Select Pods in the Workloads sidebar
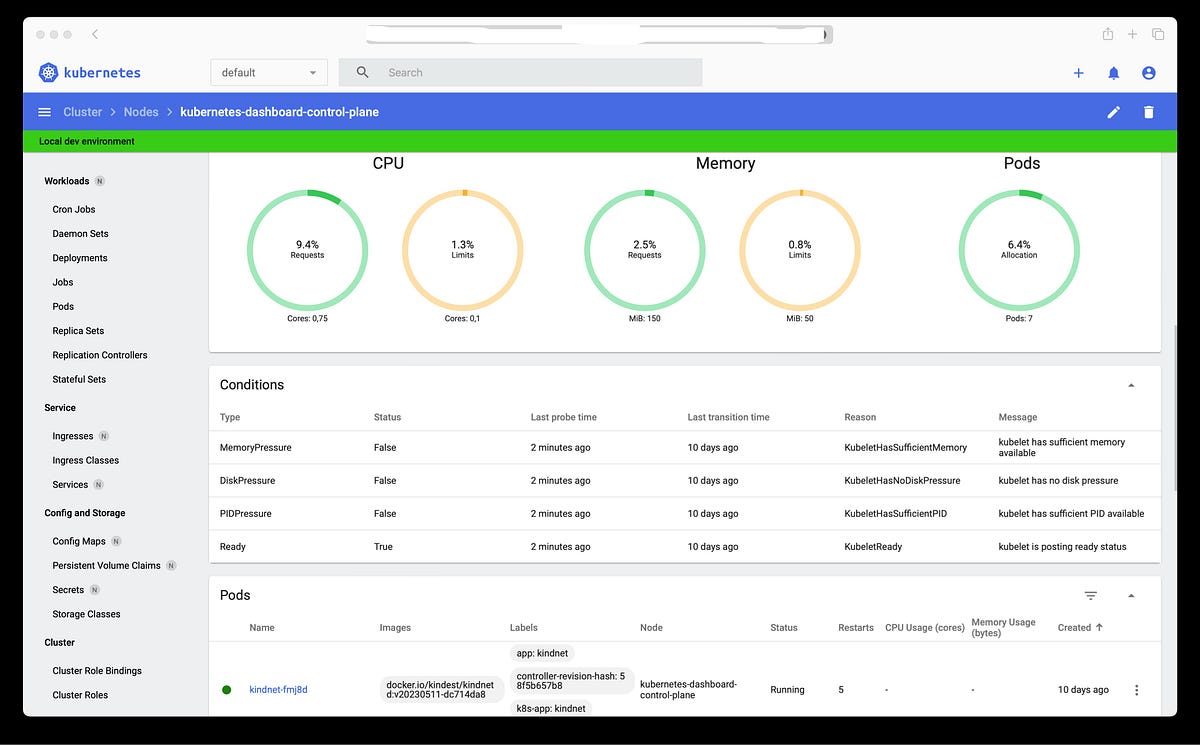Image resolution: width=1200 pixels, height=745 pixels. (x=62, y=306)
